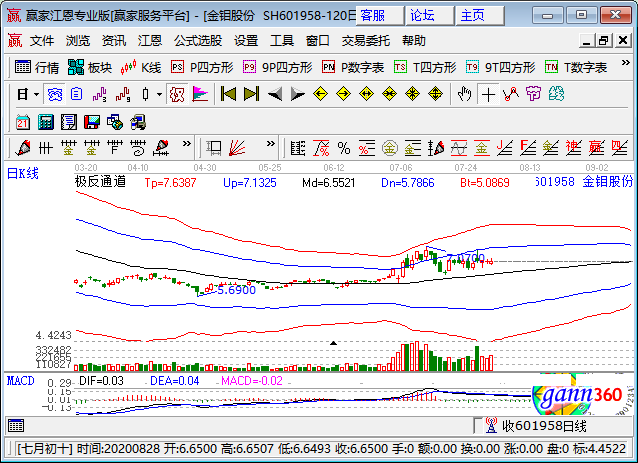
Task: Click the blue document list icon
Action: coord(76,95)
